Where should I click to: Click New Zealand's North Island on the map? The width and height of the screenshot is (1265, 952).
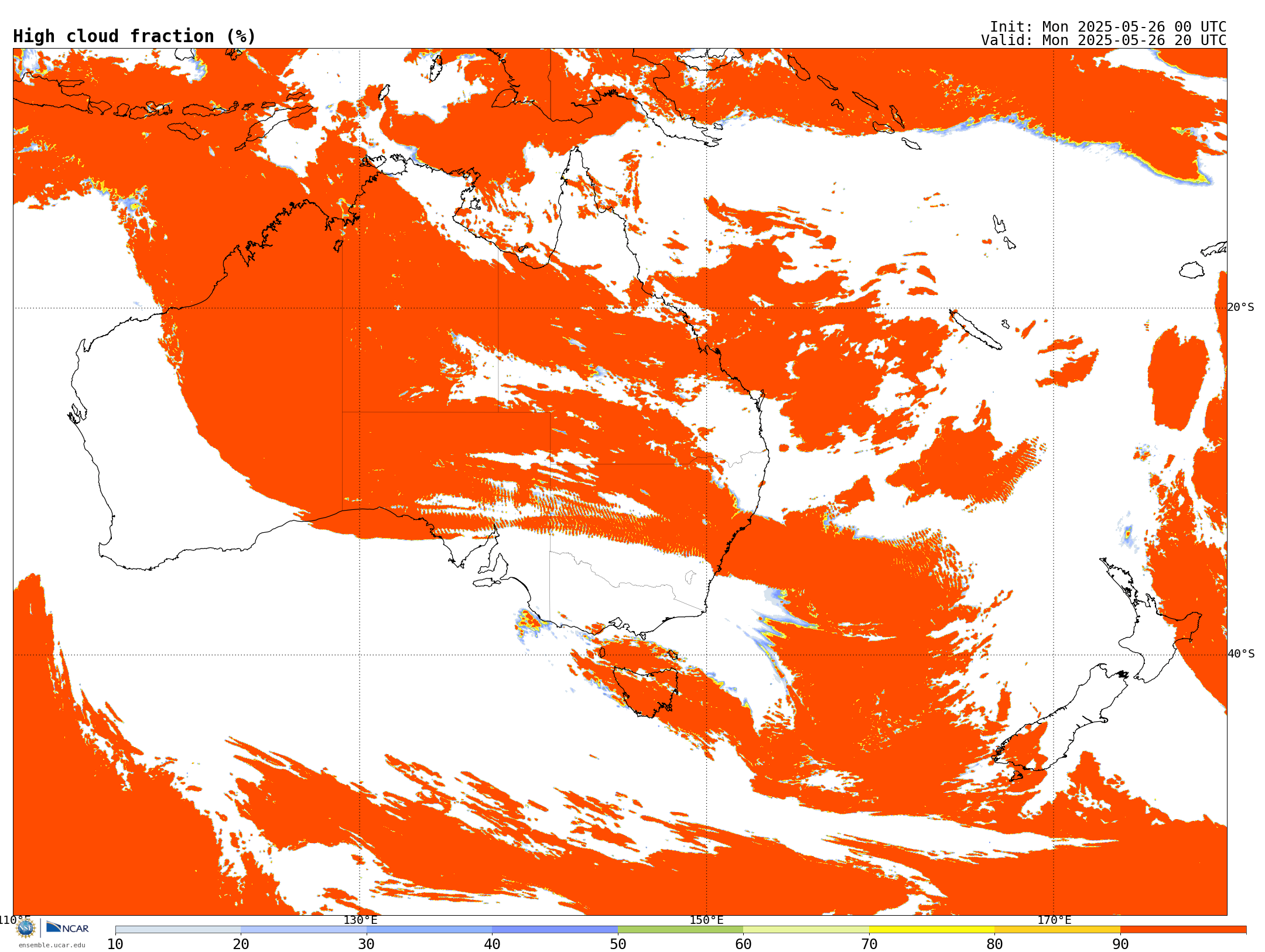1151,621
